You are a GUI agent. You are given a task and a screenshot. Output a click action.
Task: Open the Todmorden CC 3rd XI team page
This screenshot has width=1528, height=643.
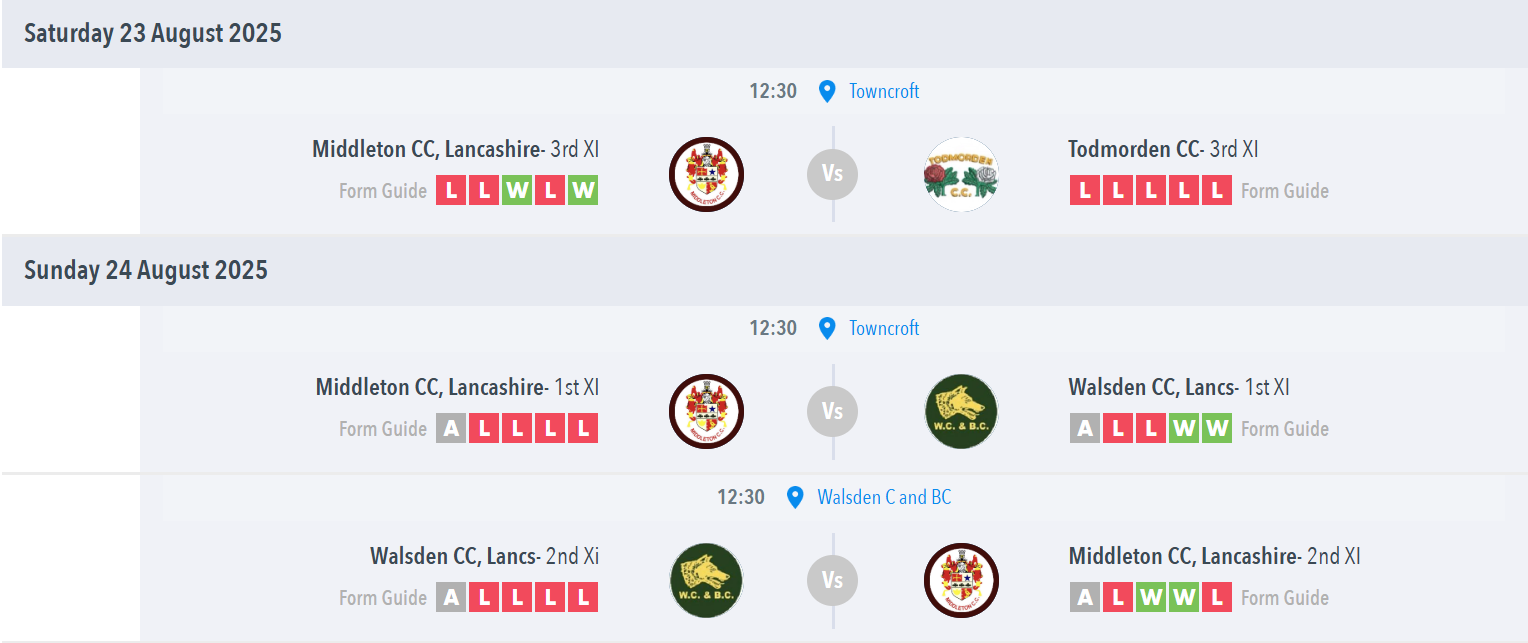tap(1163, 149)
